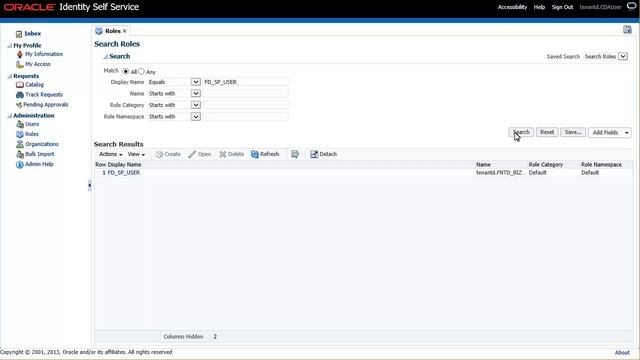Open Name operator dropdown
Screen dimensions: 640x360
[196, 93]
